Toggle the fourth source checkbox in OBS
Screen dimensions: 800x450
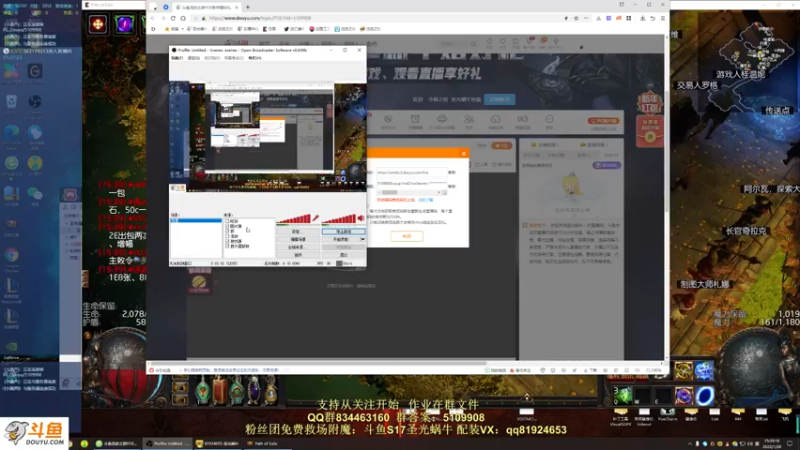coord(227,236)
